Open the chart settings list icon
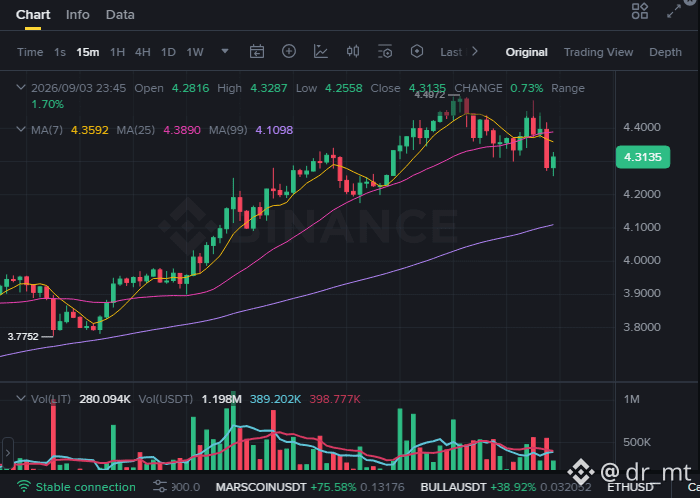The height and width of the screenshot is (498, 700). (385, 52)
